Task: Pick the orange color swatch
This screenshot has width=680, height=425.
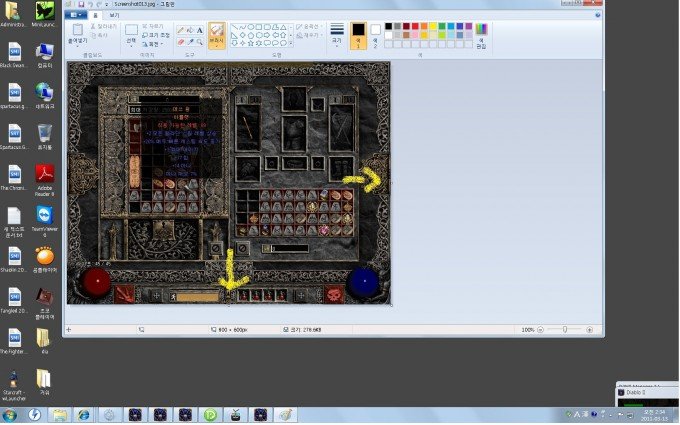Action: click(x=424, y=26)
